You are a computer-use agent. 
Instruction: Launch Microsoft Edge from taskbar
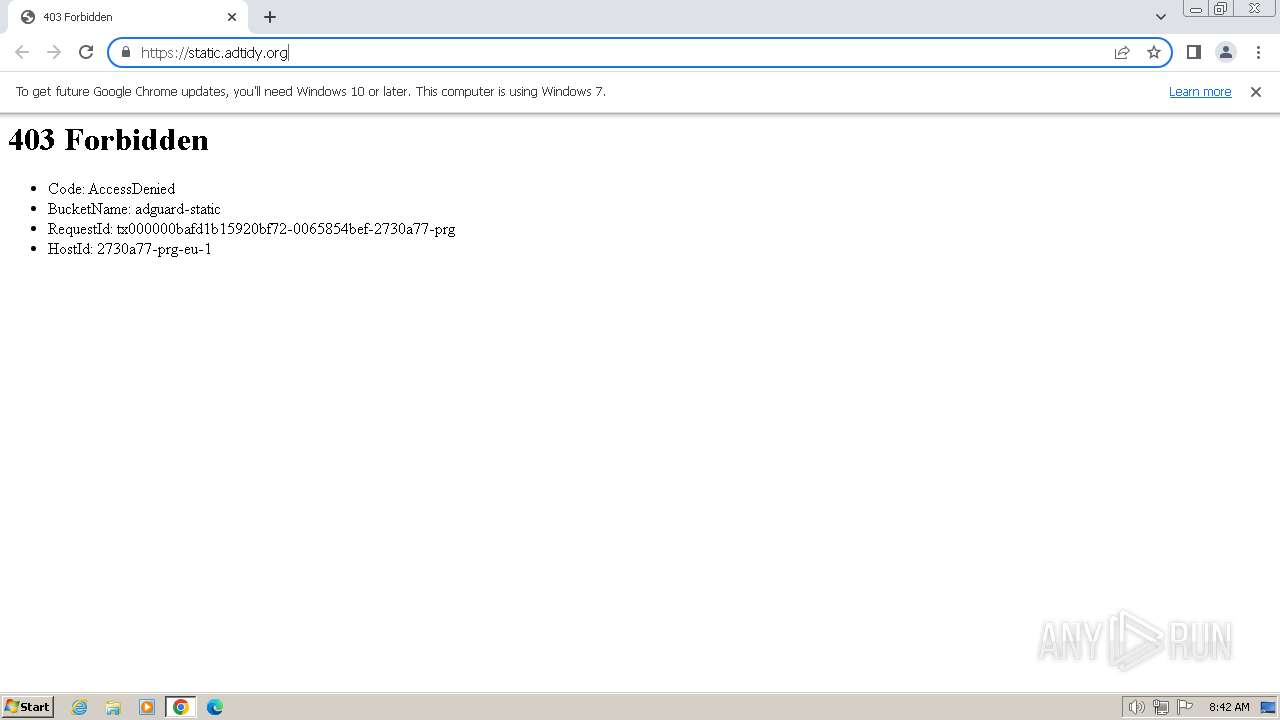click(215, 707)
